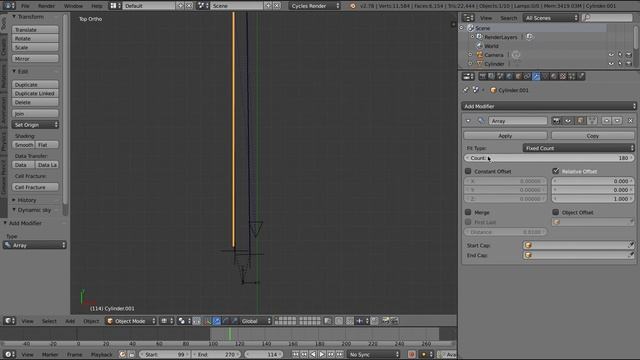The image size is (640, 360).
Task: Toggle Camera visibility eye in outliner
Action: point(611,55)
